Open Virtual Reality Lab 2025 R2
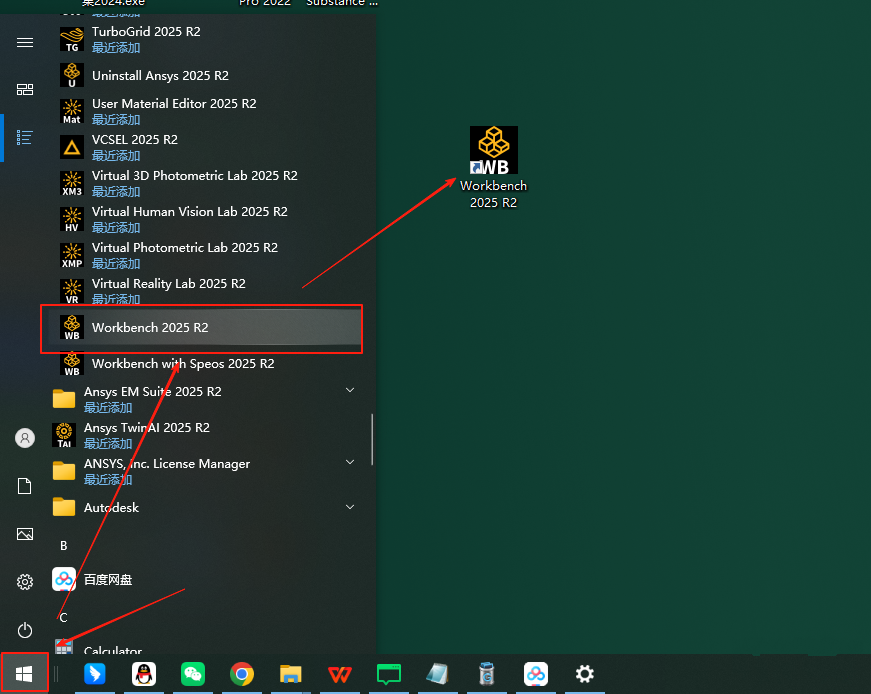The width and height of the screenshot is (871, 694). click(x=168, y=284)
